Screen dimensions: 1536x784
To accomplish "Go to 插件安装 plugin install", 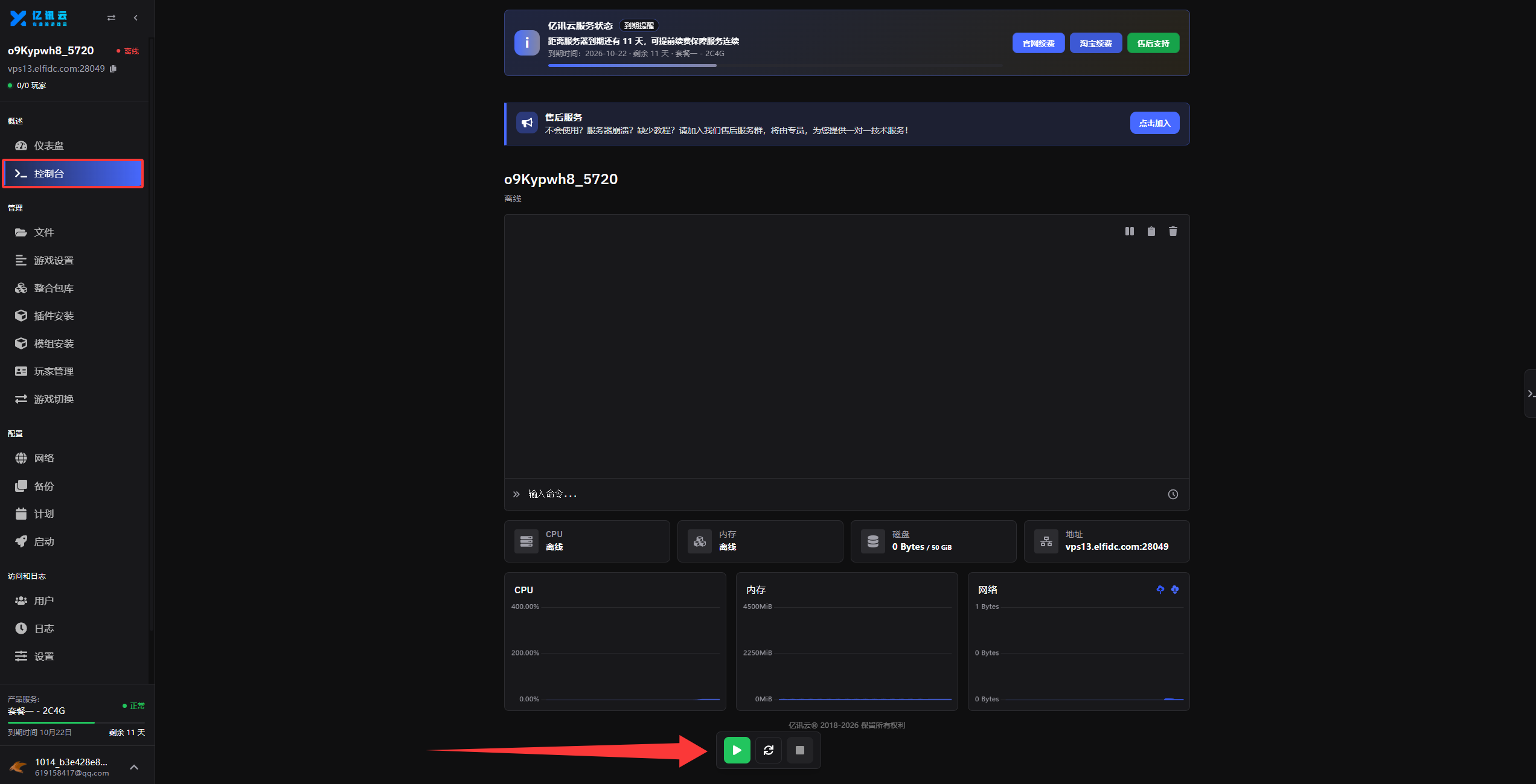I will pos(73,316).
